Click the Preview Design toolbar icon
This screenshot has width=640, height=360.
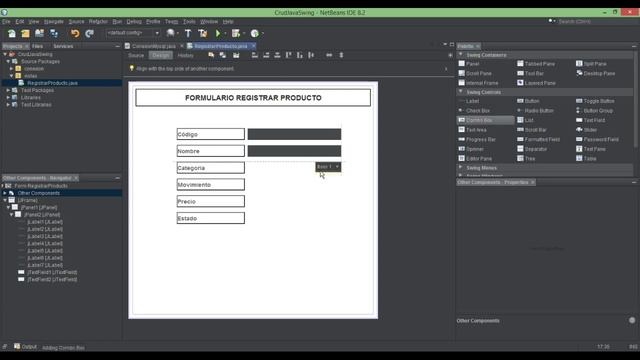(x=236, y=55)
